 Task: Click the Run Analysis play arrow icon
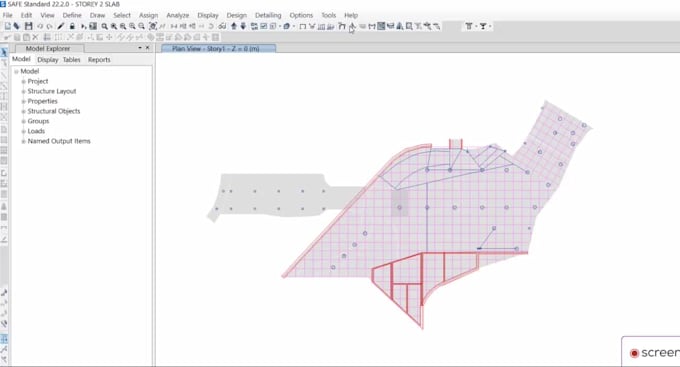(x=83, y=26)
